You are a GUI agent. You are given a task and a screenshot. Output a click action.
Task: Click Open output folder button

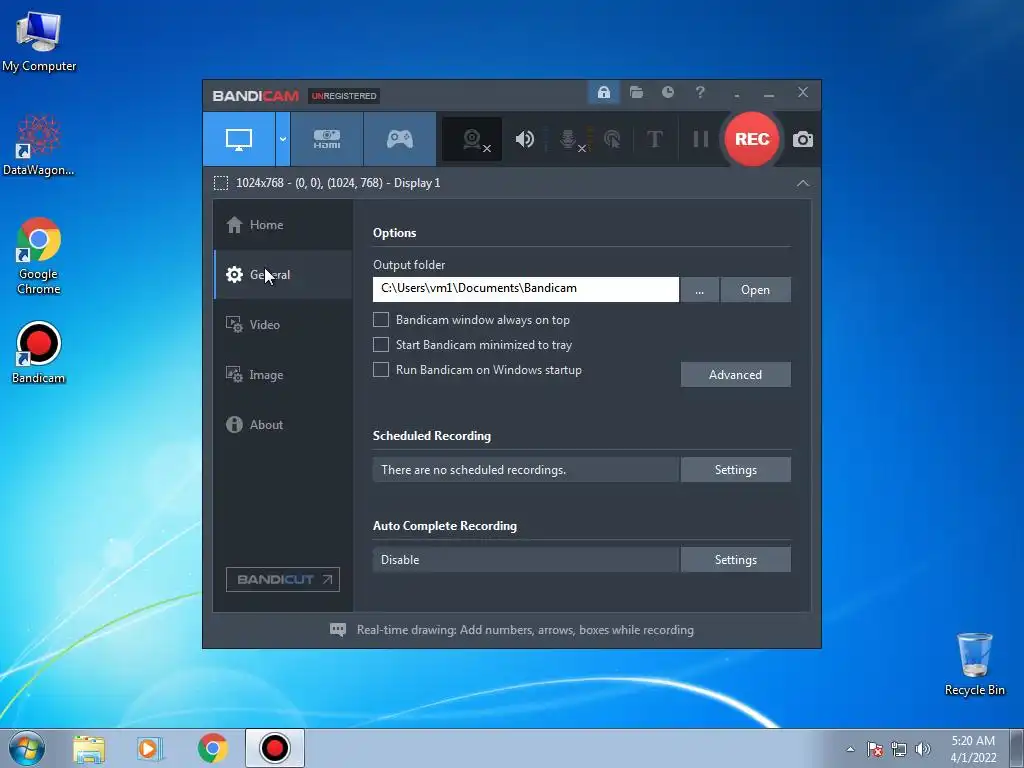click(x=756, y=289)
